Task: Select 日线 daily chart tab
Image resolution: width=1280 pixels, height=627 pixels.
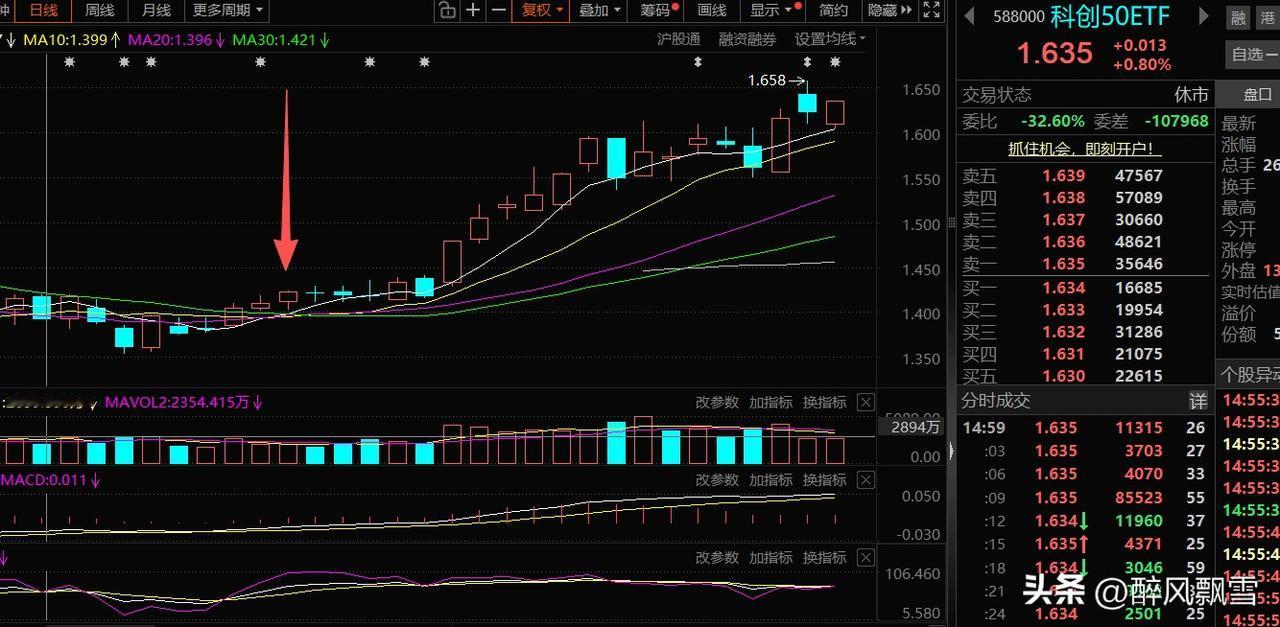Action: click(43, 11)
